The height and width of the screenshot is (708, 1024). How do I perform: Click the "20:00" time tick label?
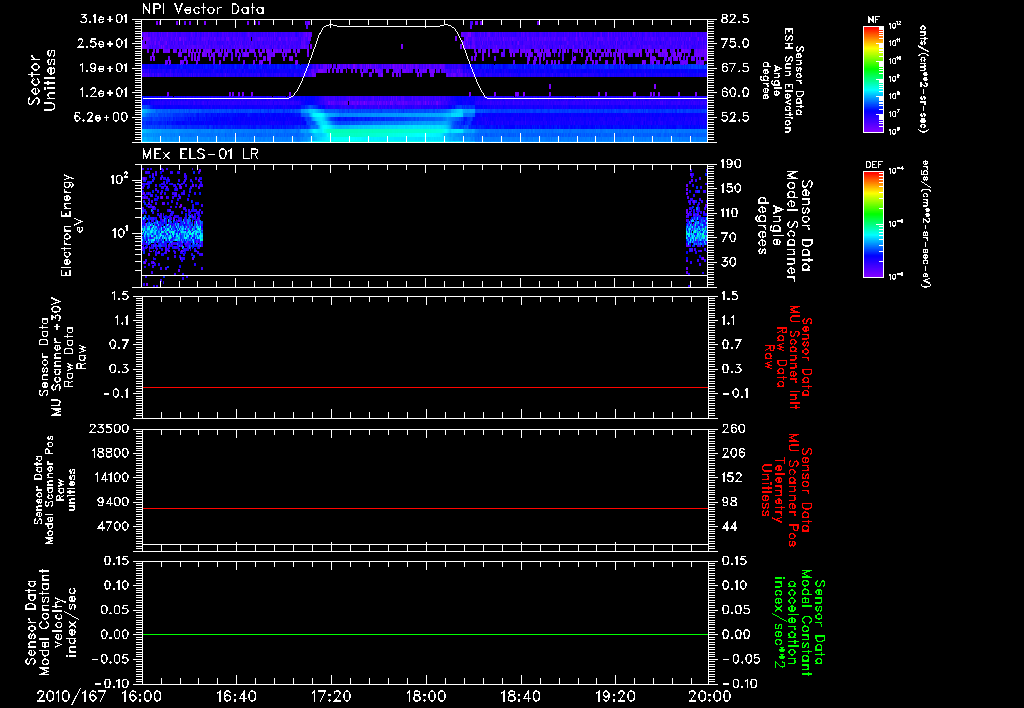pyautogui.click(x=710, y=696)
